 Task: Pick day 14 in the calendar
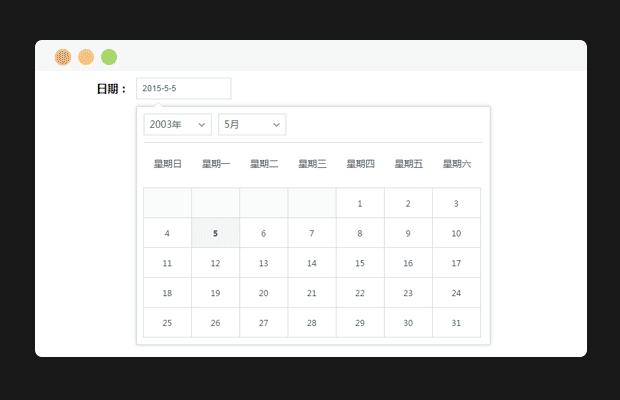[x=312, y=263]
